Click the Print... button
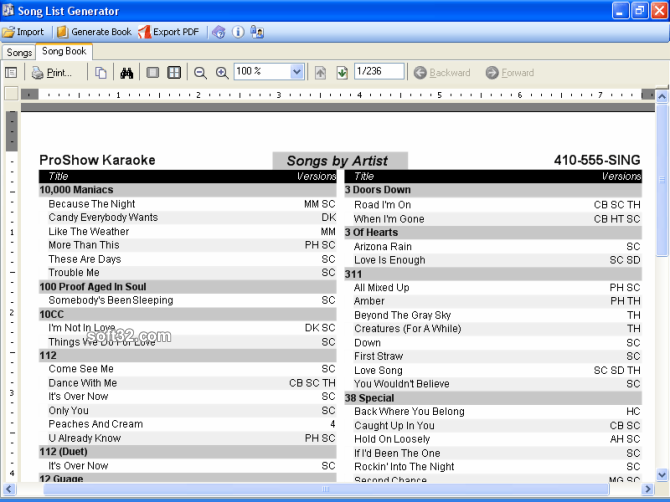The width and height of the screenshot is (670, 502). 52,73
